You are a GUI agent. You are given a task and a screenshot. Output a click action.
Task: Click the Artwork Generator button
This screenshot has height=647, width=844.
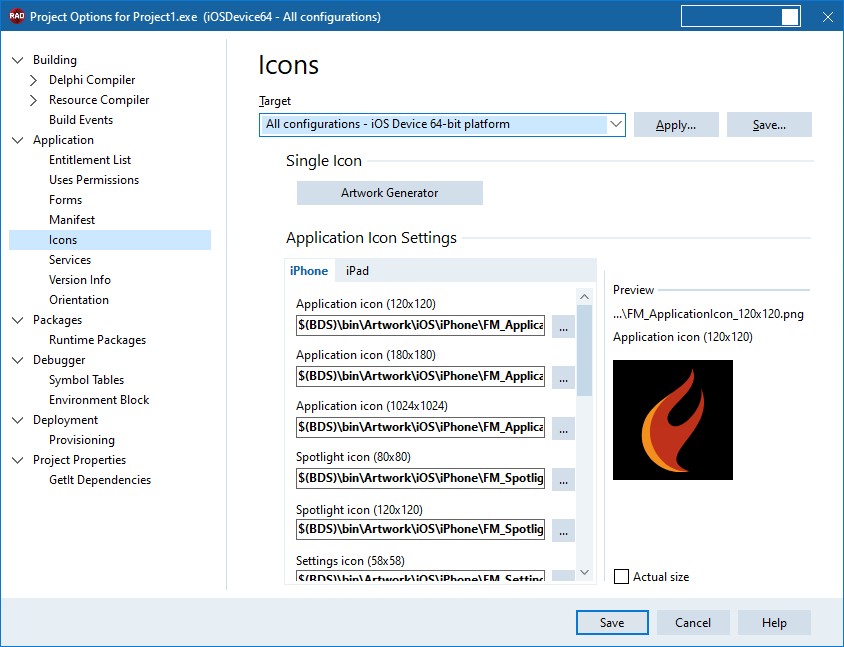[390, 193]
